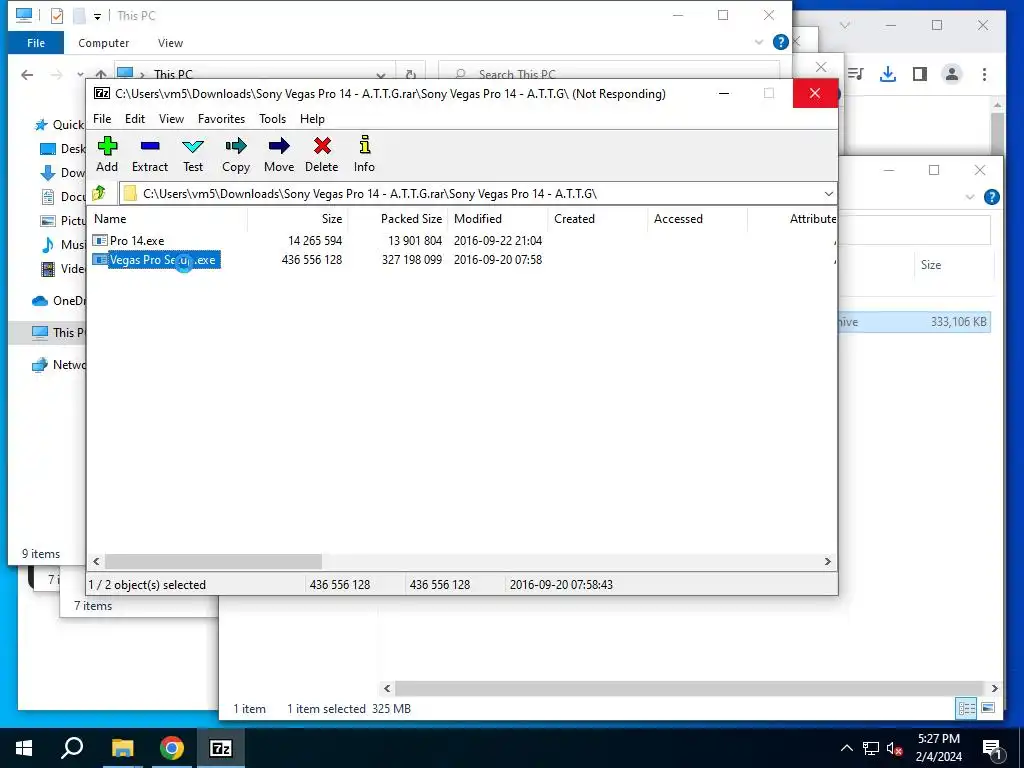This screenshot has height=768, width=1024.
Task: Open the Chrome three-dot menu
Action: coord(984,74)
